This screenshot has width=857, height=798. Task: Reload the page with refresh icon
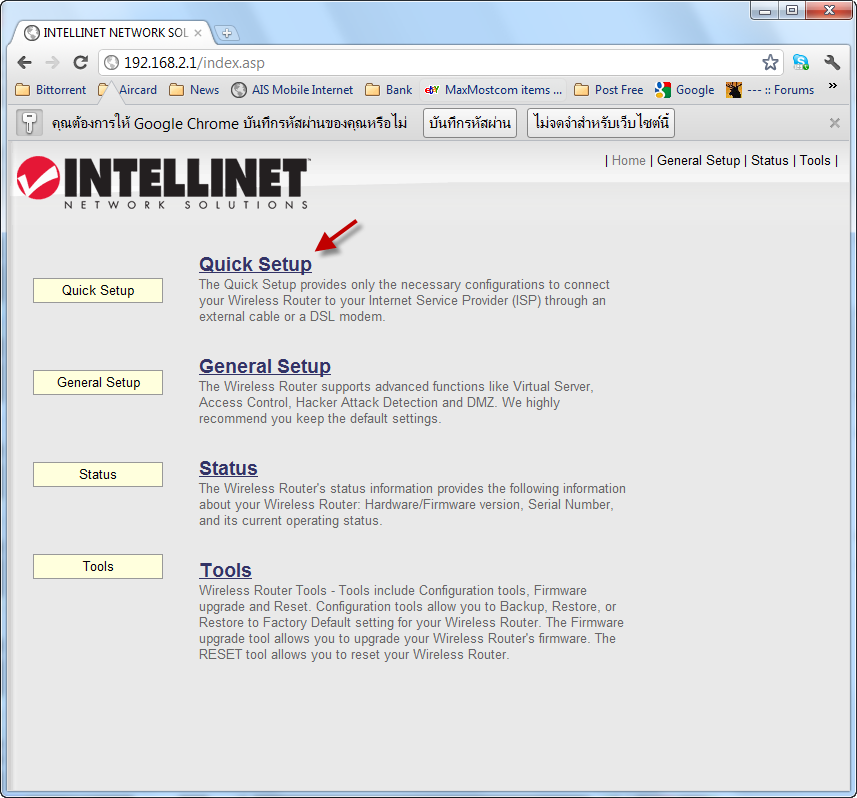(81, 62)
